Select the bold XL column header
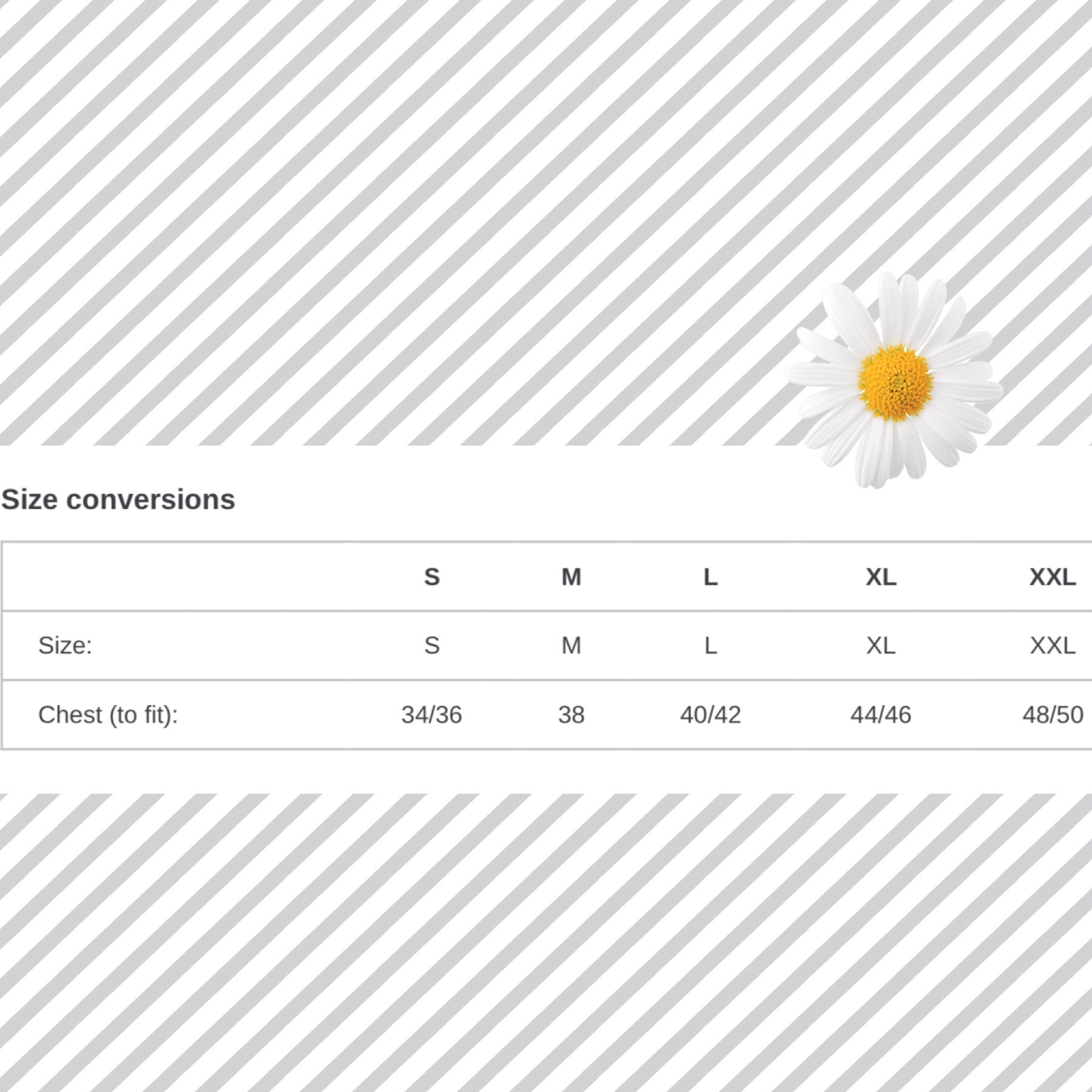The image size is (1092, 1092). (881, 577)
